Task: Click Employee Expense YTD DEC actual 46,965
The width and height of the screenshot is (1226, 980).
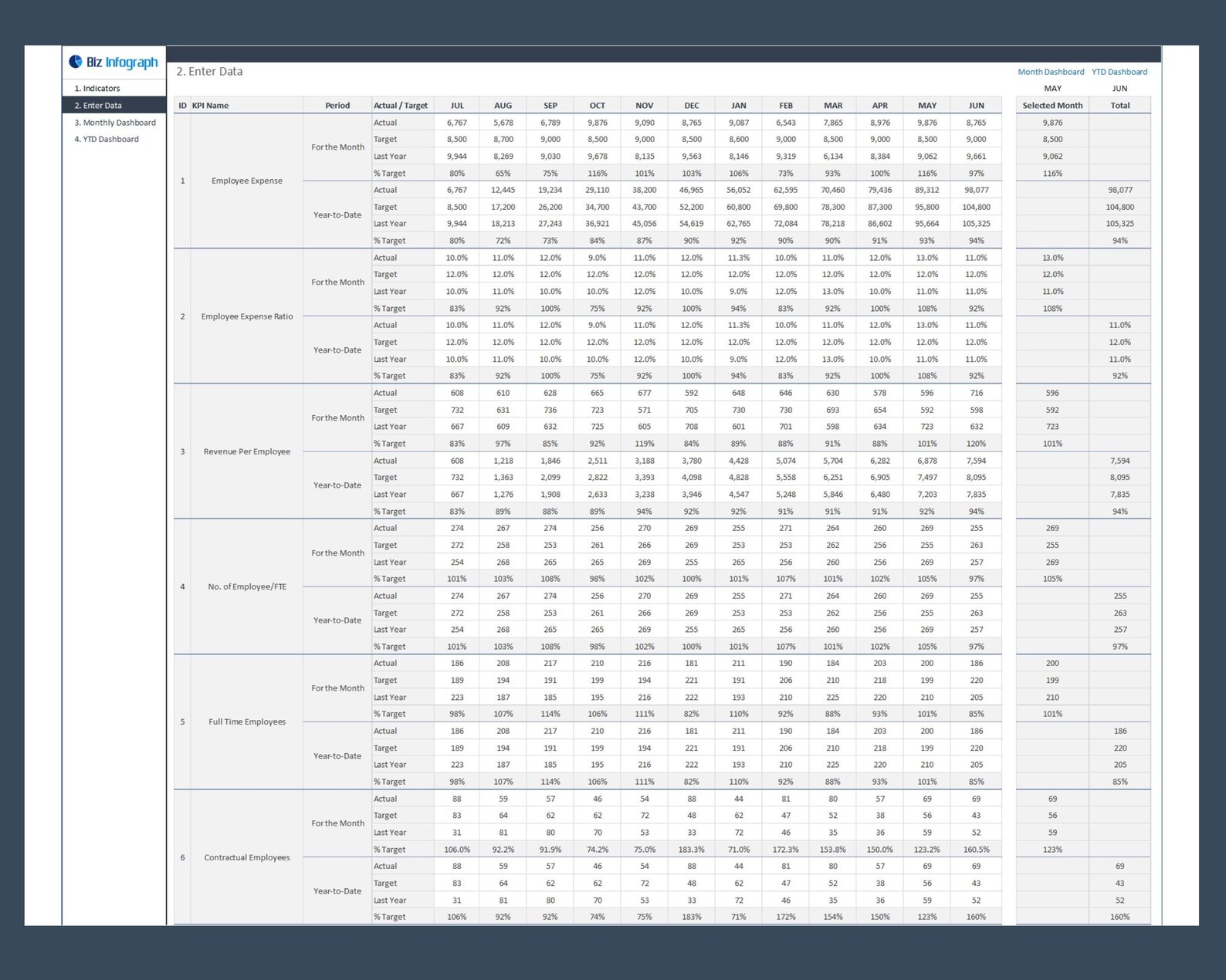Action: point(691,190)
